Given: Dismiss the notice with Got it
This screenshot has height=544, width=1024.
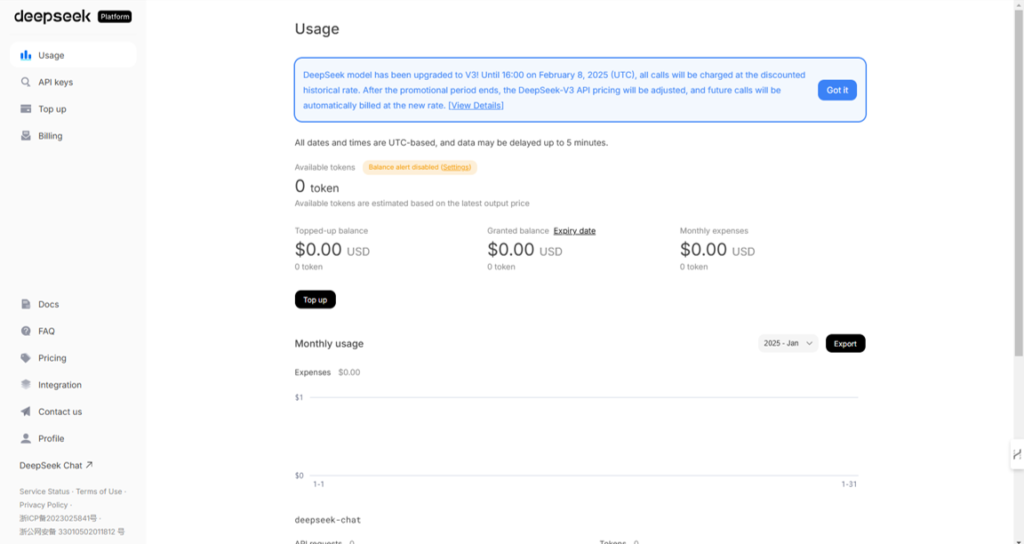Looking at the screenshot, I should pyautogui.click(x=837, y=90).
